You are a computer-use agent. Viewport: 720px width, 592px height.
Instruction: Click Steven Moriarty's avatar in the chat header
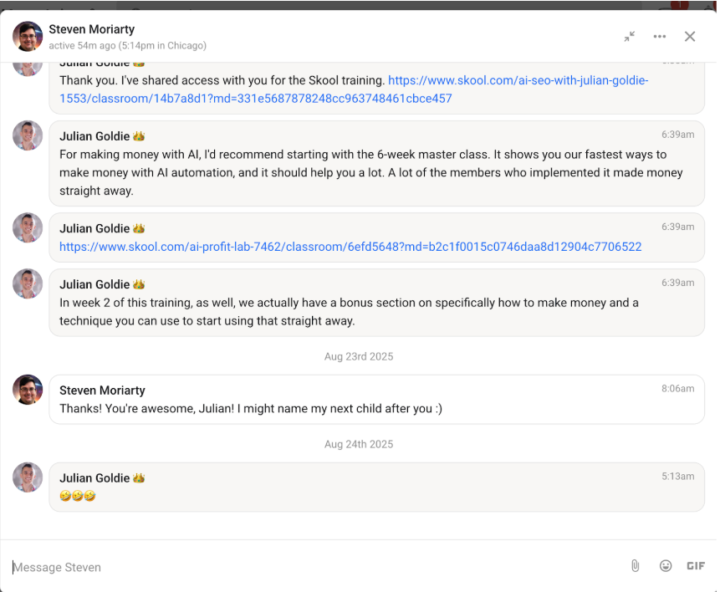coord(27,36)
